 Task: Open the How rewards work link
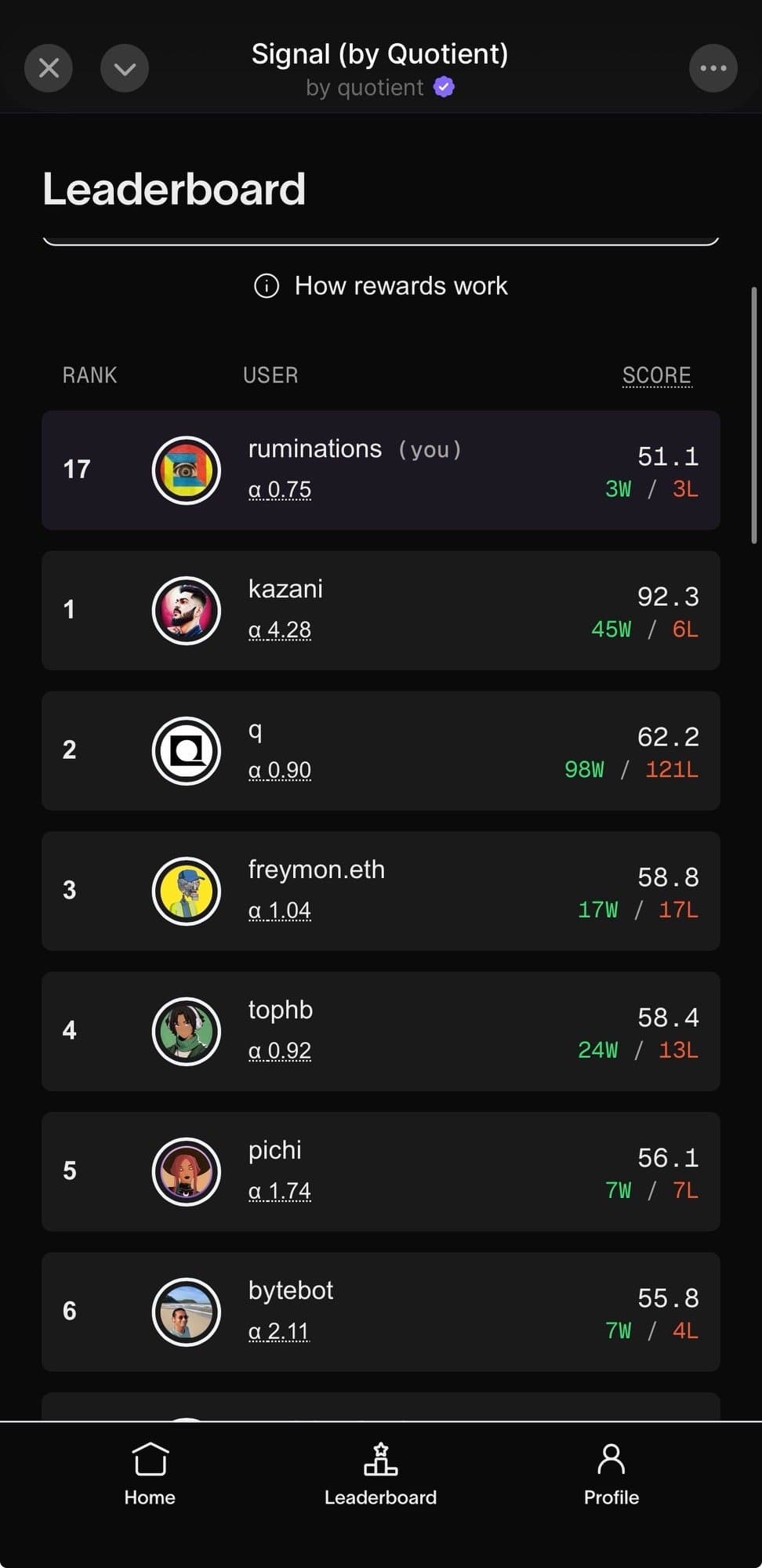point(401,286)
